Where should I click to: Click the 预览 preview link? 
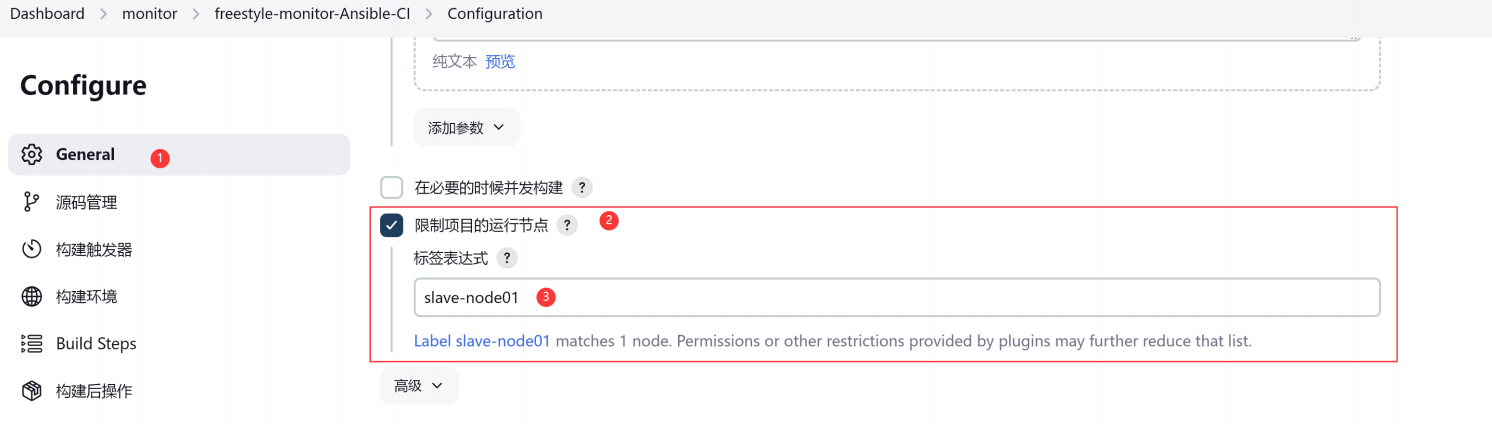[x=500, y=62]
